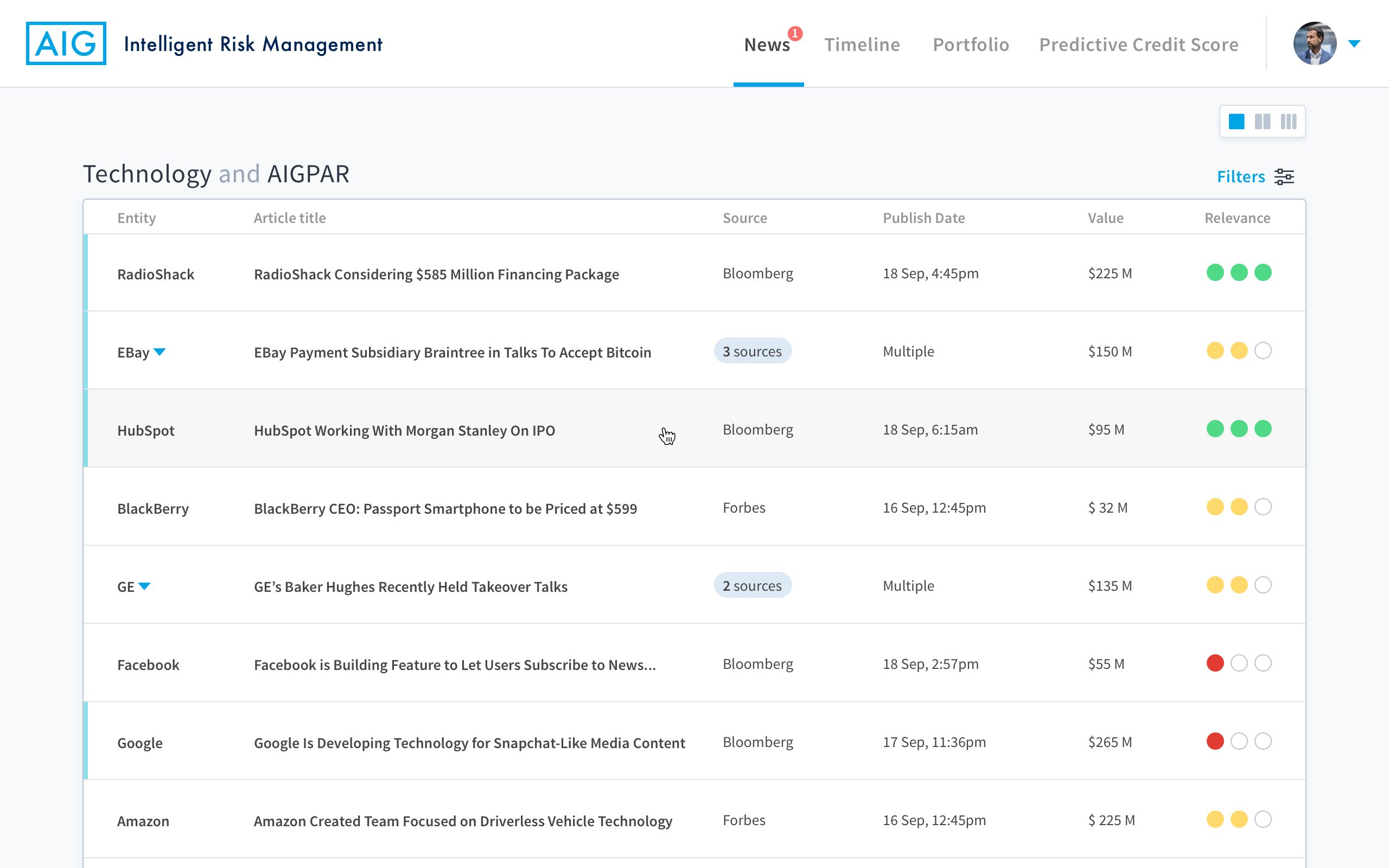Open the user account dropdown arrow

pos(1354,43)
